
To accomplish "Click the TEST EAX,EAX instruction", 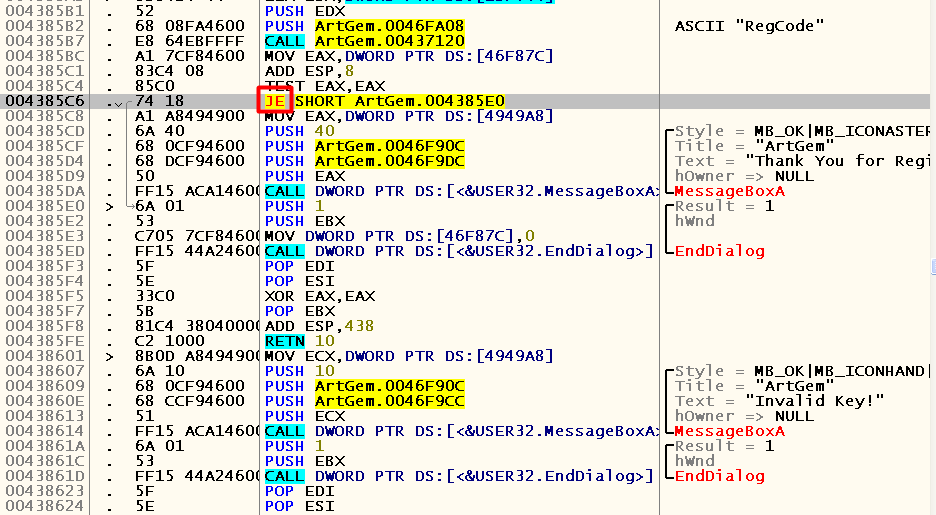I will [x=325, y=86].
